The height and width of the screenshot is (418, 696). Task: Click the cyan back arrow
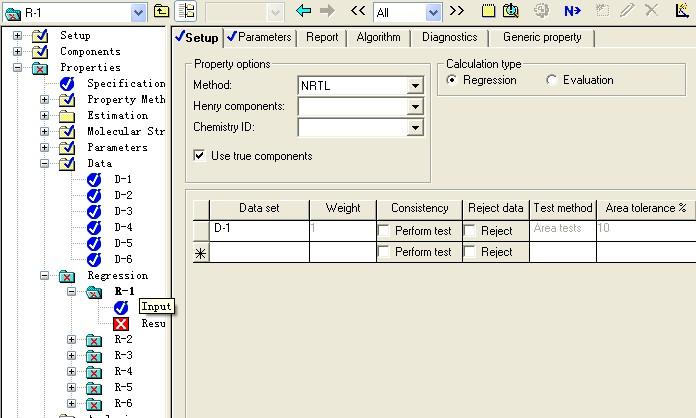pyautogui.click(x=304, y=10)
